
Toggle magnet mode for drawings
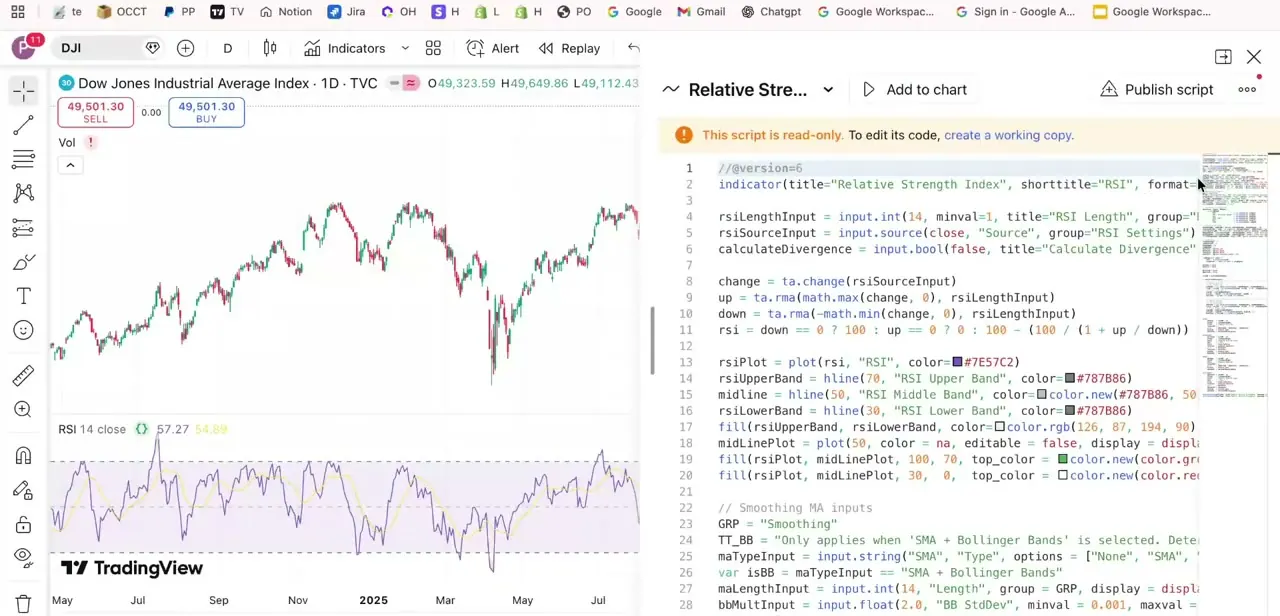click(24, 455)
